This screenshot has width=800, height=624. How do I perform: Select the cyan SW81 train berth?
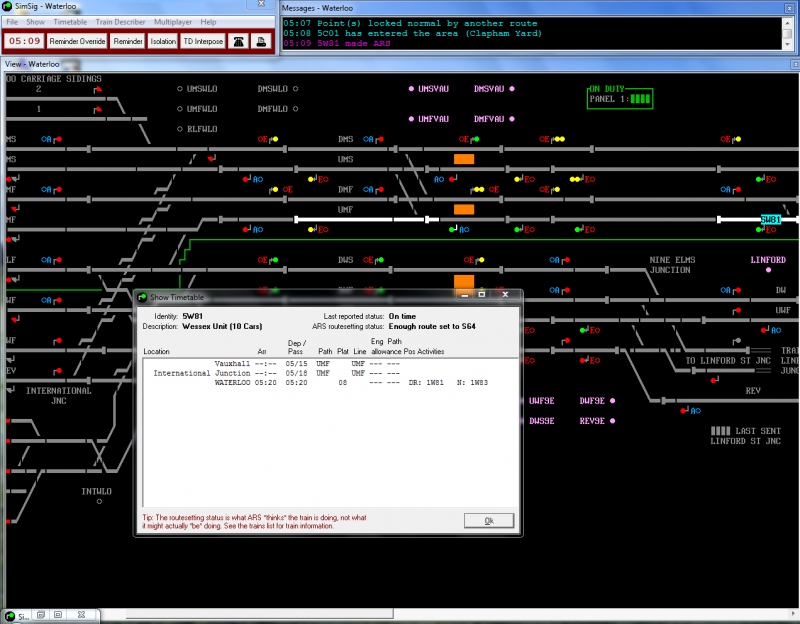[770, 219]
